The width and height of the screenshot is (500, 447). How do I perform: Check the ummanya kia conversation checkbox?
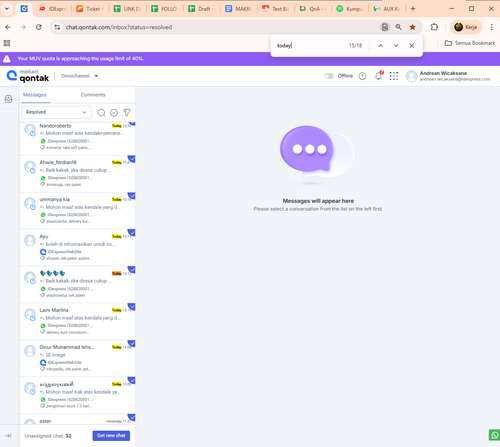[x=132, y=196]
